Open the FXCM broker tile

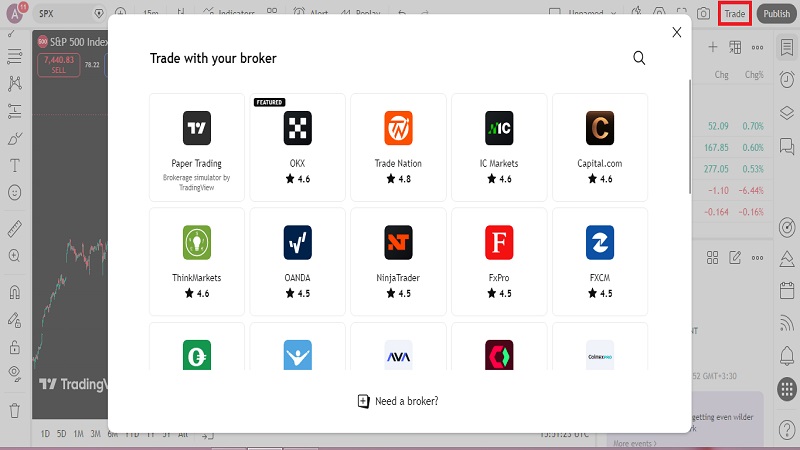tap(599, 262)
